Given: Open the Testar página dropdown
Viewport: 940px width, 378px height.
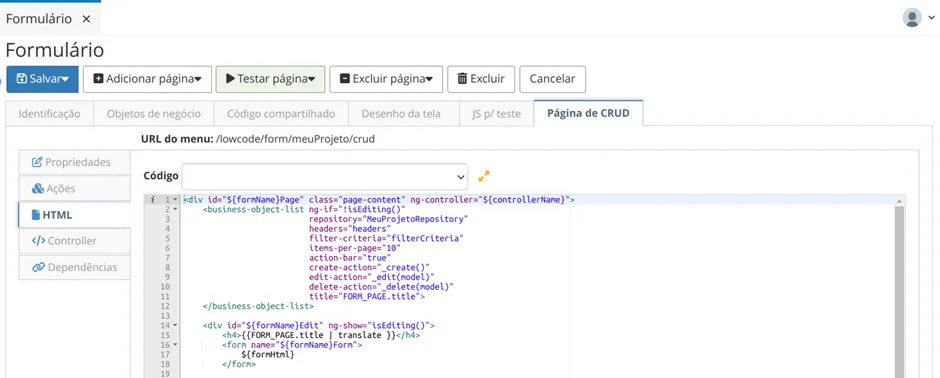Looking at the screenshot, I should pyautogui.click(x=270, y=79).
